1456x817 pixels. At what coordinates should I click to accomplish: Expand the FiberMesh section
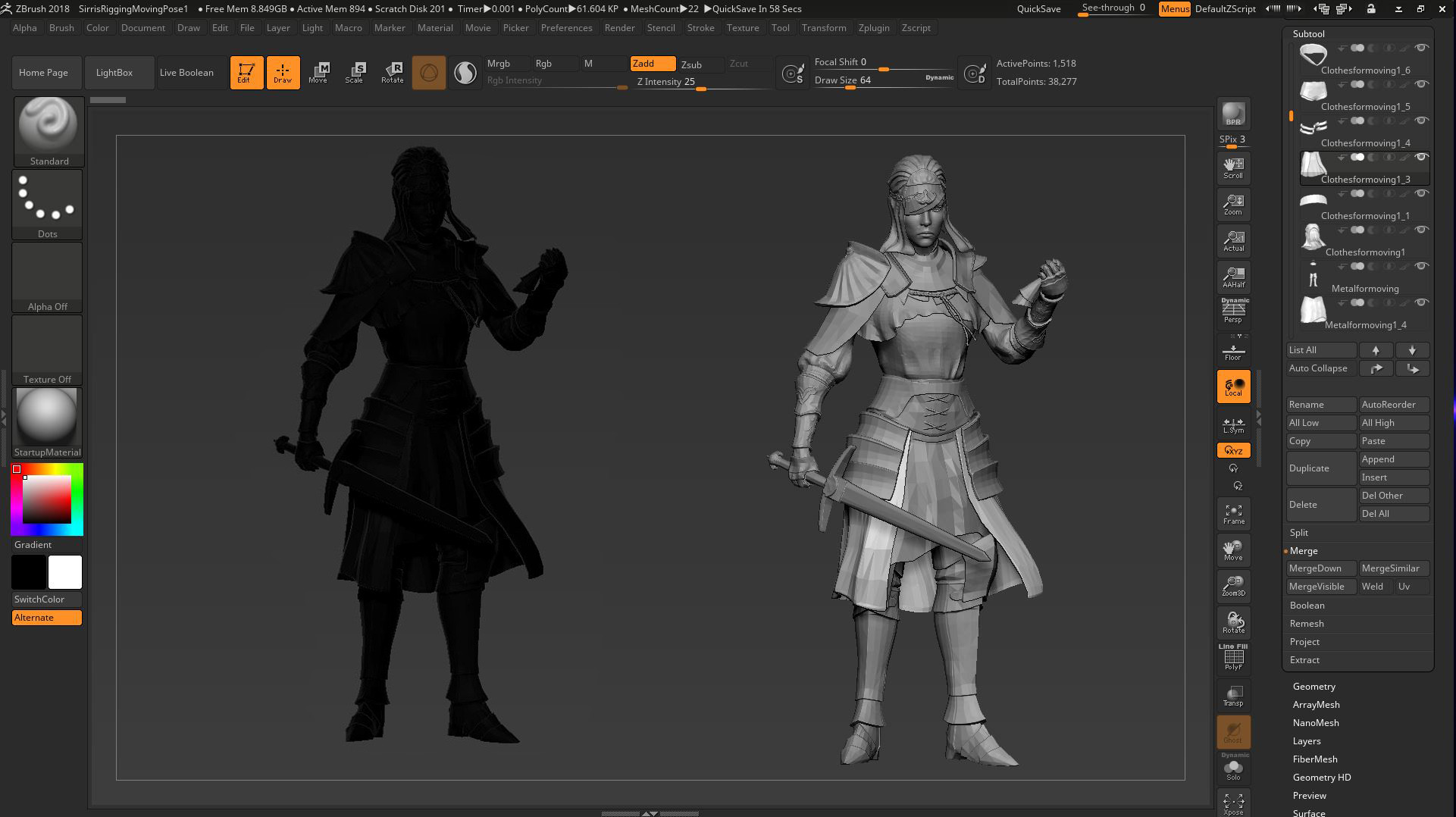pyautogui.click(x=1314, y=759)
